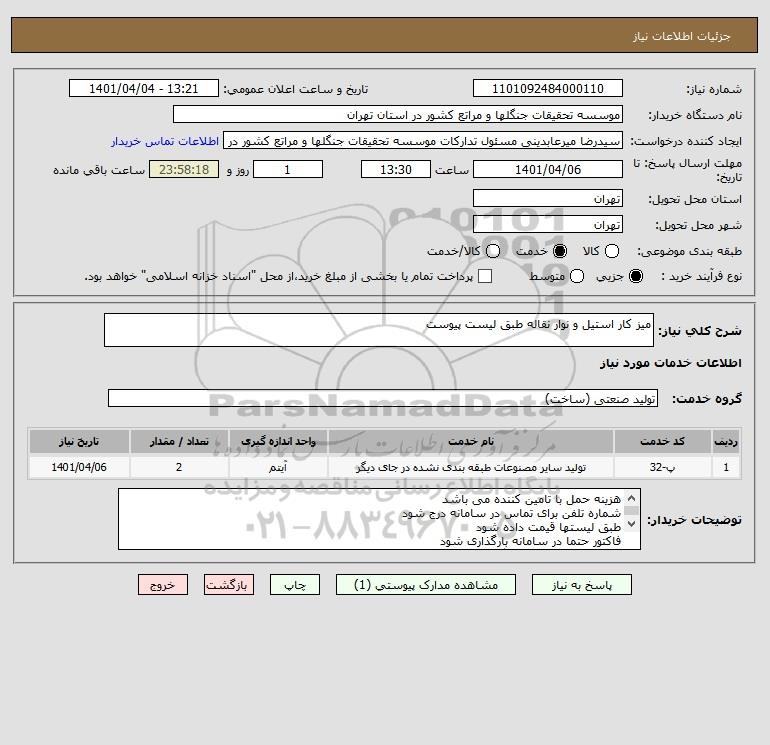Click the need date cell 1401/04/06 in table
The height and width of the screenshot is (745, 770).
(x=79, y=467)
